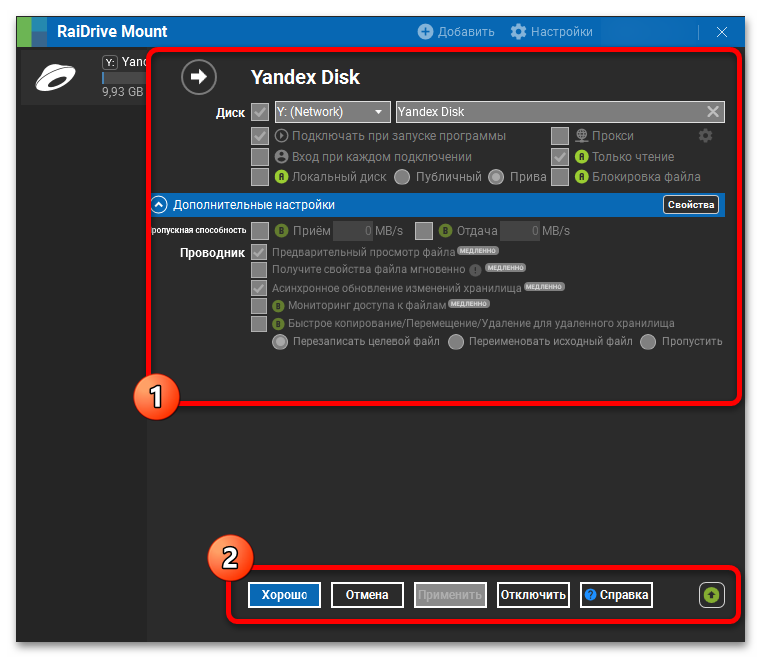Image resolution: width=761 pixels, height=658 pixels.
Task: Click the Y: drive usage bar in sidebar
Action: point(124,78)
